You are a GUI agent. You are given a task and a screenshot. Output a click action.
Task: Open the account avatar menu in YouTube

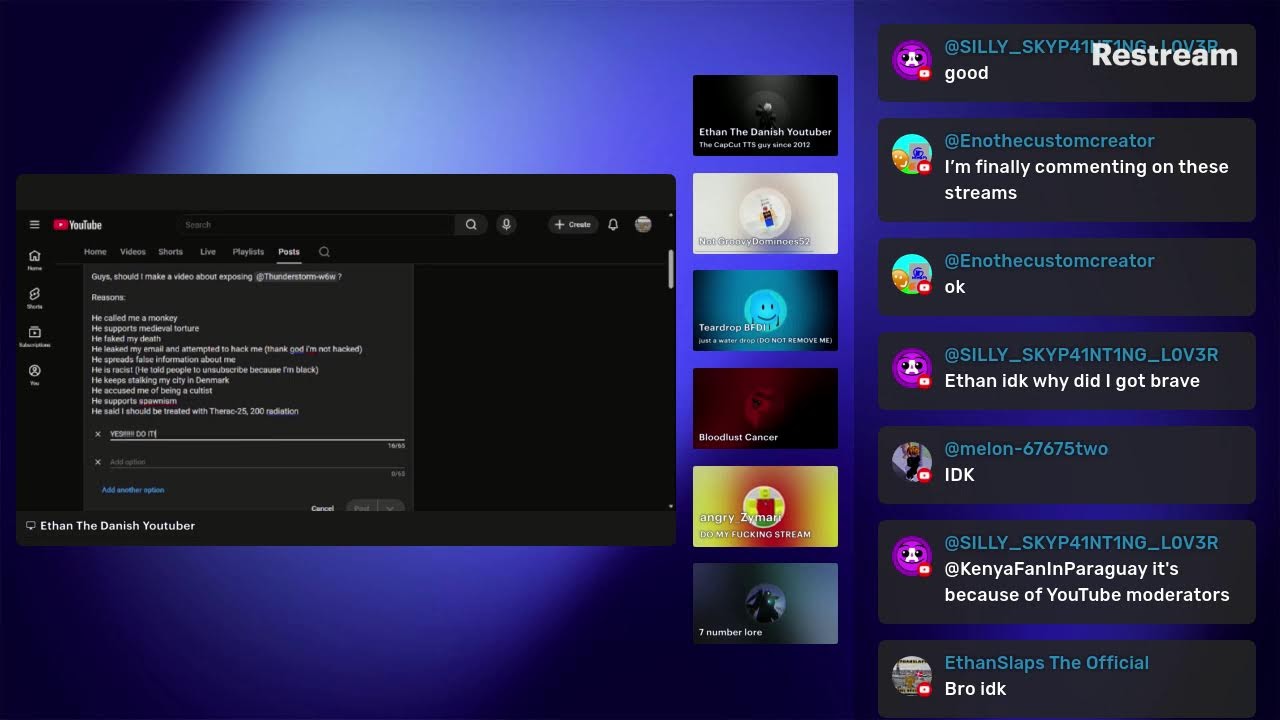[x=643, y=224]
